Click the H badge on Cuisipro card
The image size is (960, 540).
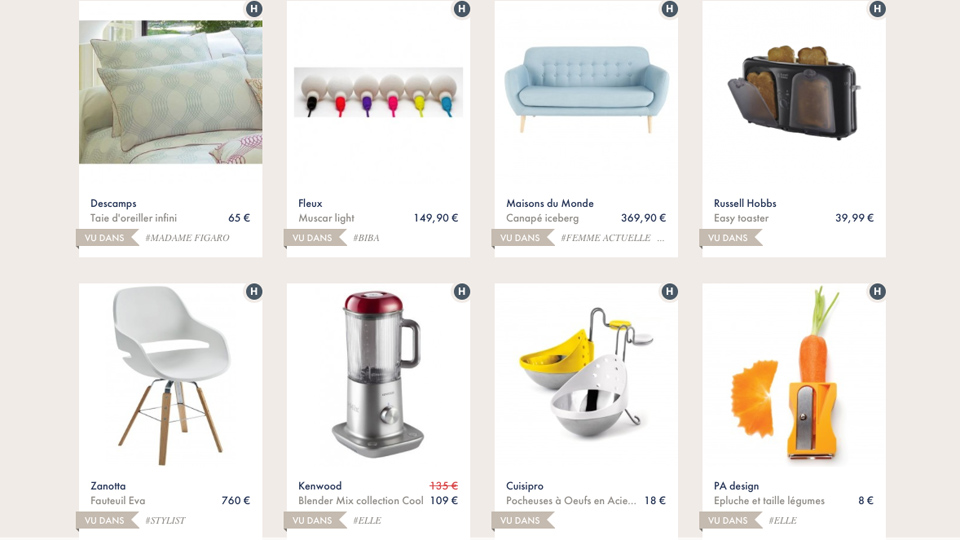tap(669, 291)
